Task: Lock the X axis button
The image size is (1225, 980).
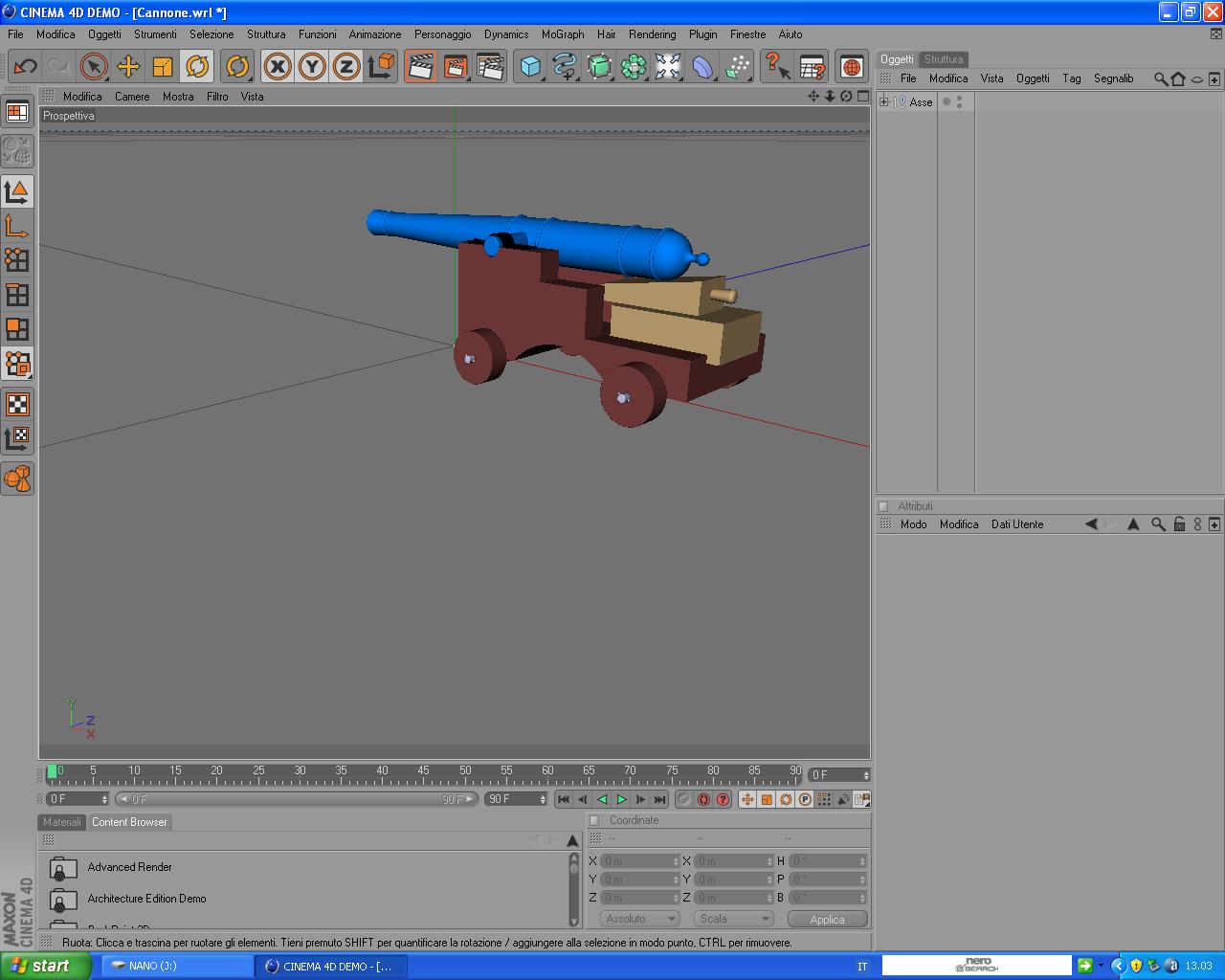Action: [x=278, y=66]
